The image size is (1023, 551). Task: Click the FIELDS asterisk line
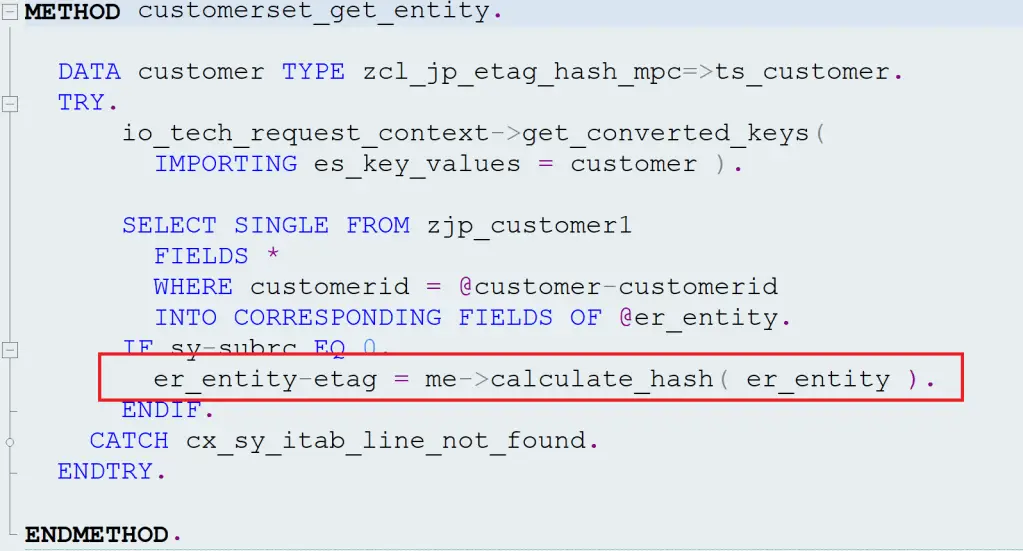click(217, 256)
